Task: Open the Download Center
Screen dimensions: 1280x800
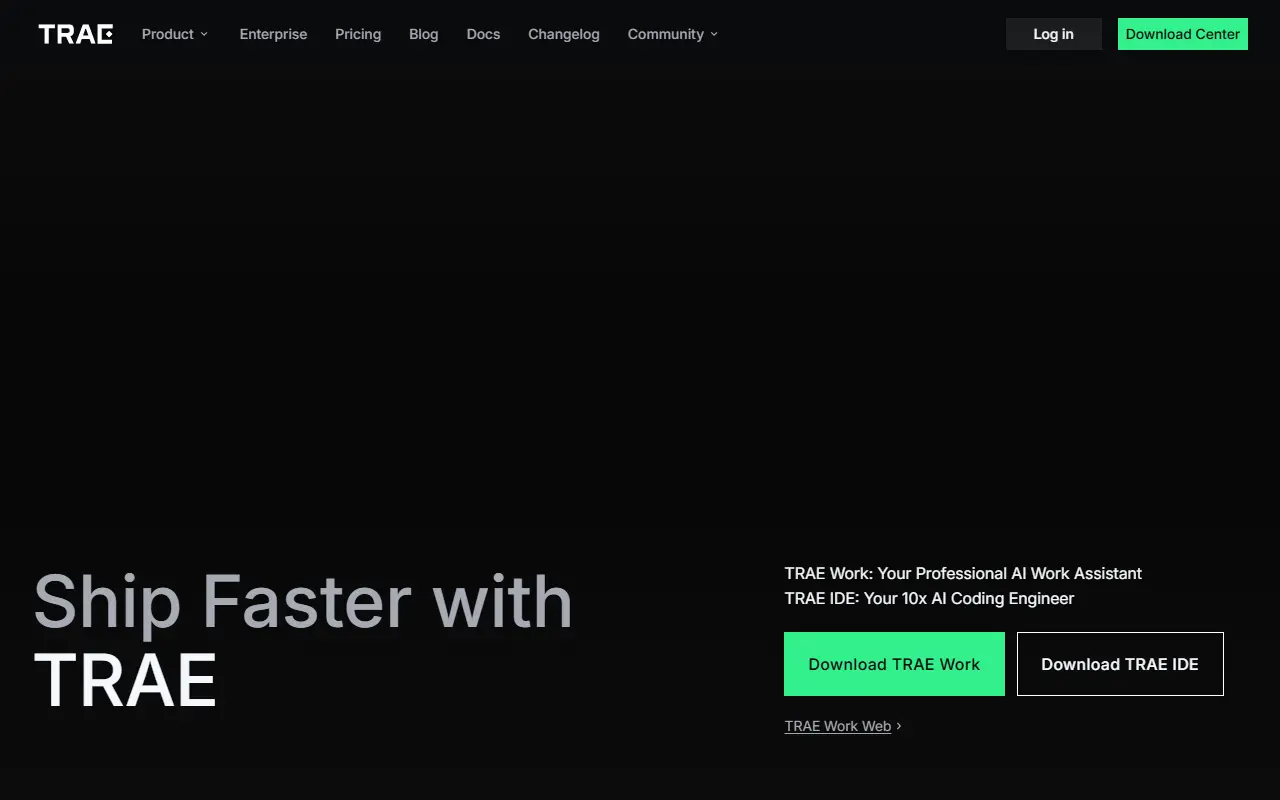Action: click(x=1183, y=34)
